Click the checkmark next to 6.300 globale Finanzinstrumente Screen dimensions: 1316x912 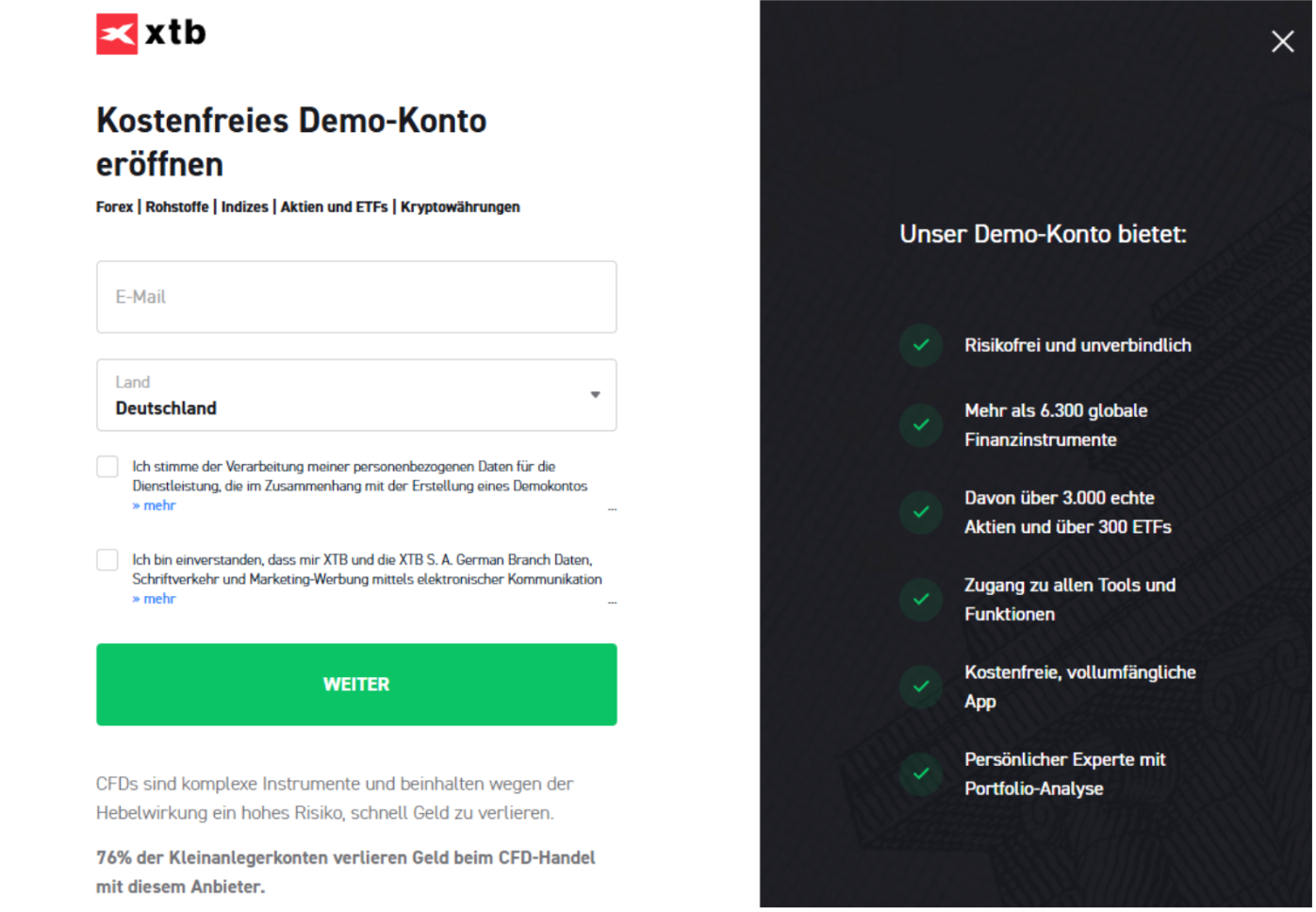(921, 425)
